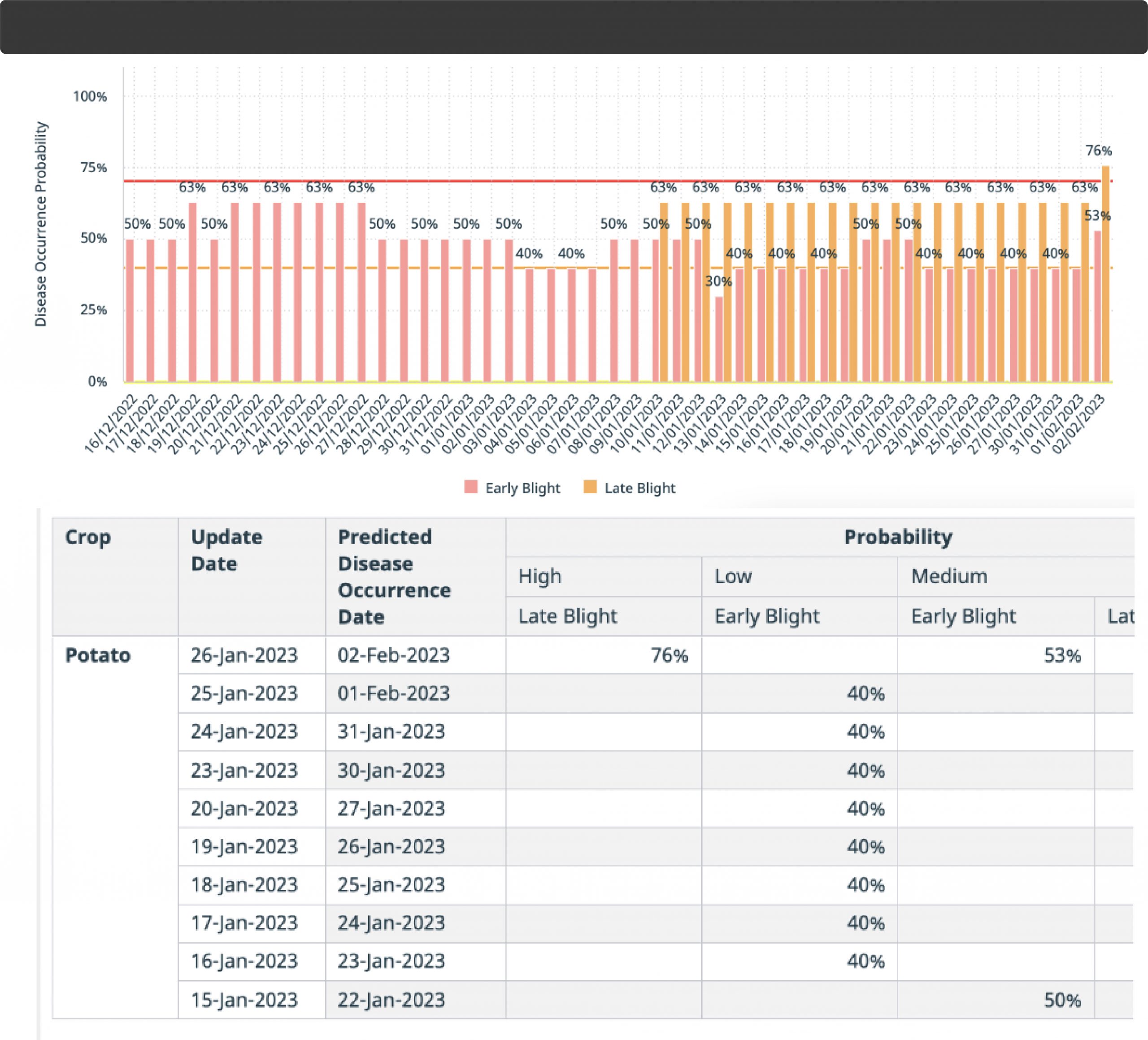Select the 76% Late Blight bar
Screen dimensions: 1148x1040
tap(1105, 274)
